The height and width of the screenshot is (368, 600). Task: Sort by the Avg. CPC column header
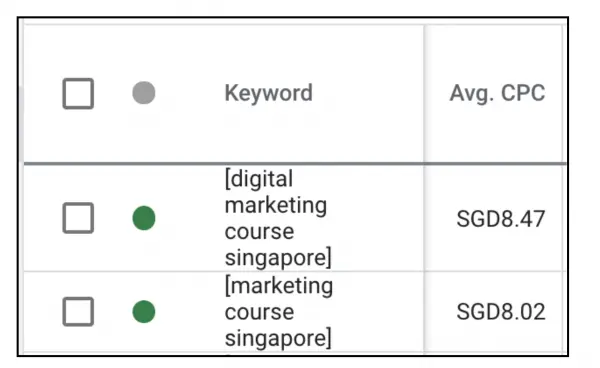click(x=497, y=93)
